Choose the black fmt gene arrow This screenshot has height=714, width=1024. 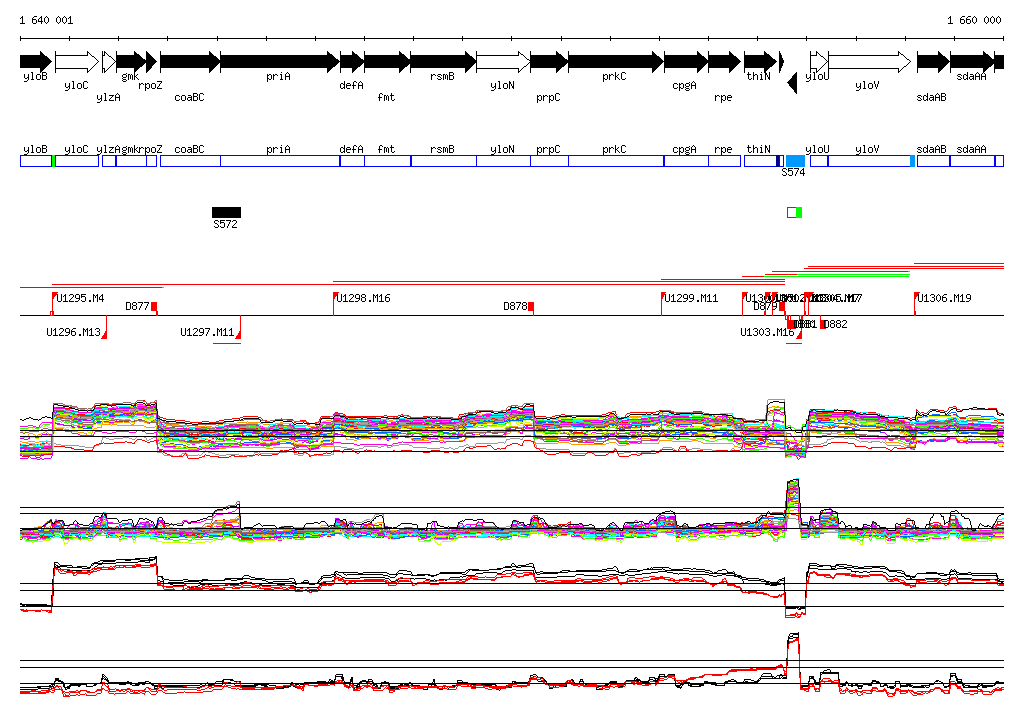(x=387, y=62)
